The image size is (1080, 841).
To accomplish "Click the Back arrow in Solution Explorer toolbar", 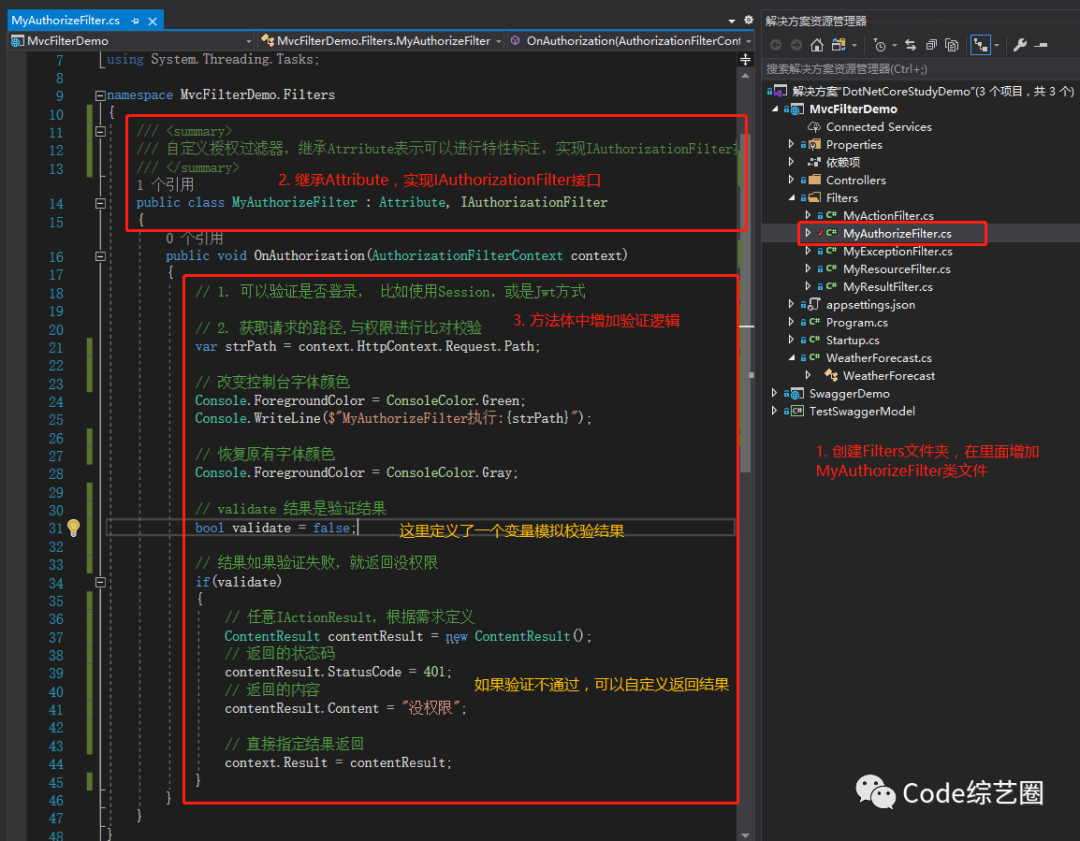I will pos(776,45).
